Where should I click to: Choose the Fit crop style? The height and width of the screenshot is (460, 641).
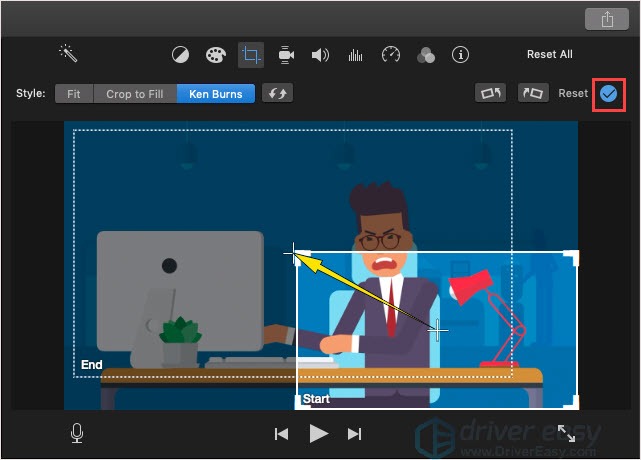[x=74, y=94]
